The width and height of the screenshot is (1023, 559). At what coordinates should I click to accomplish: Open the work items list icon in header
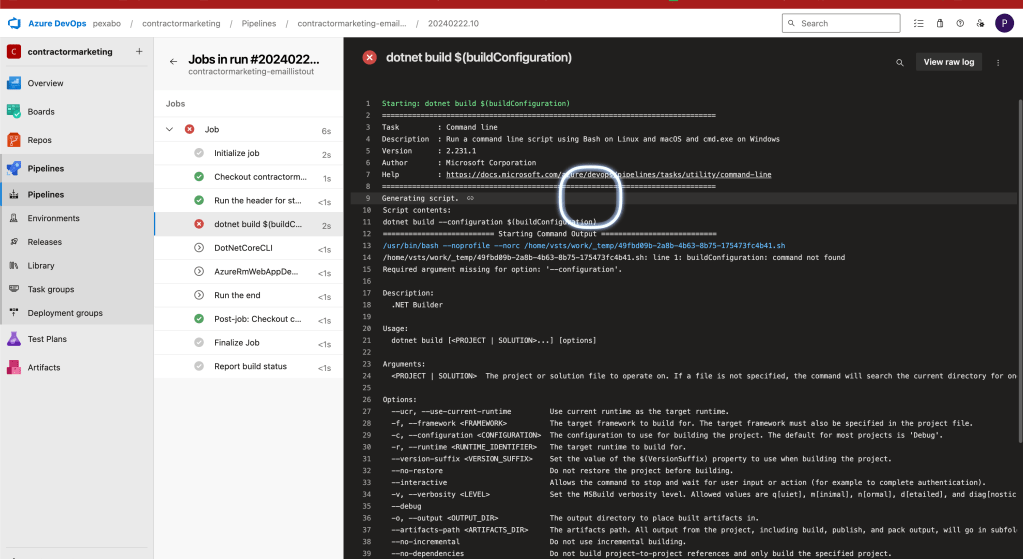click(x=919, y=23)
